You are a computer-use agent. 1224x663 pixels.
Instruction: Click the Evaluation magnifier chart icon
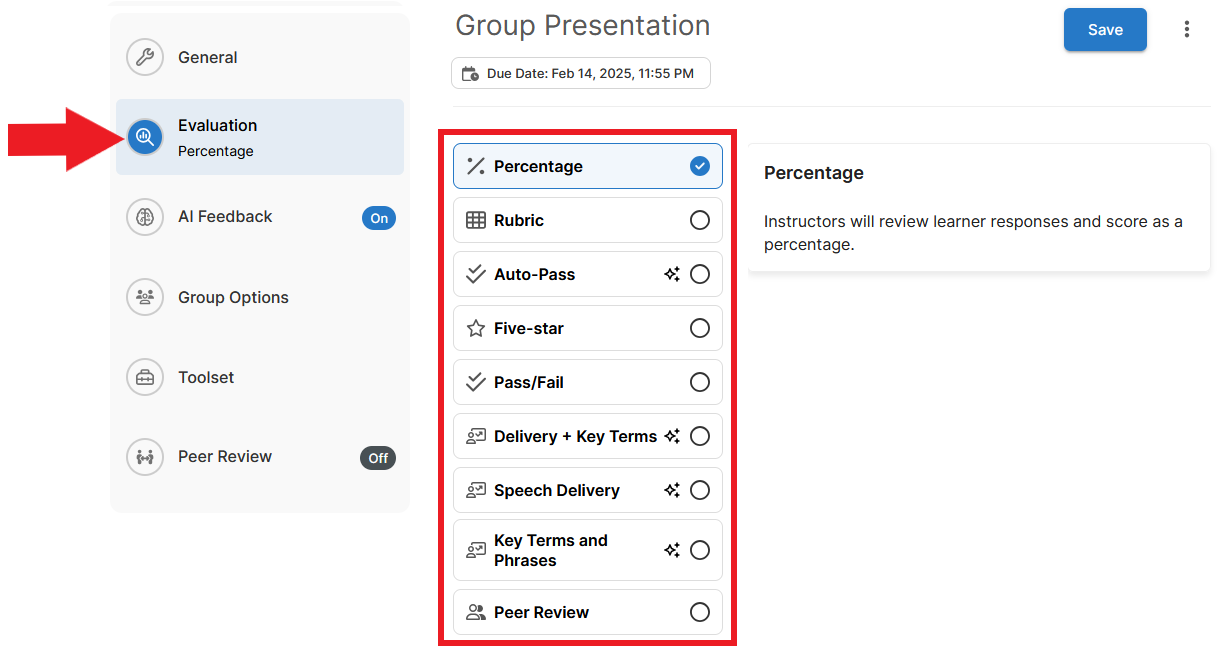click(x=145, y=136)
